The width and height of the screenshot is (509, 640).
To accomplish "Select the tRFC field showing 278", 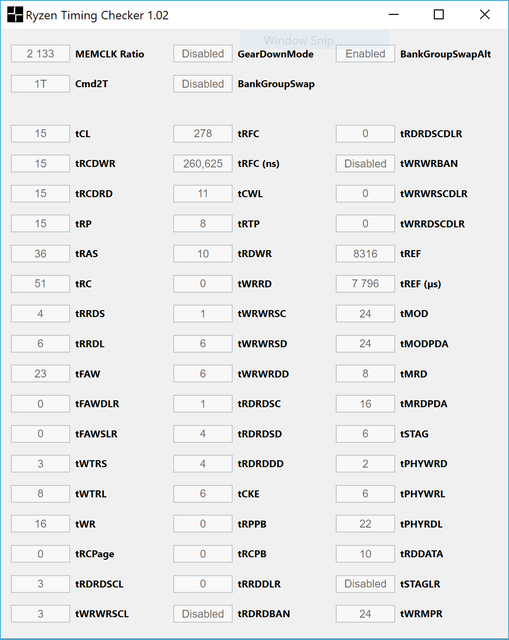I will click(x=203, y=133).
